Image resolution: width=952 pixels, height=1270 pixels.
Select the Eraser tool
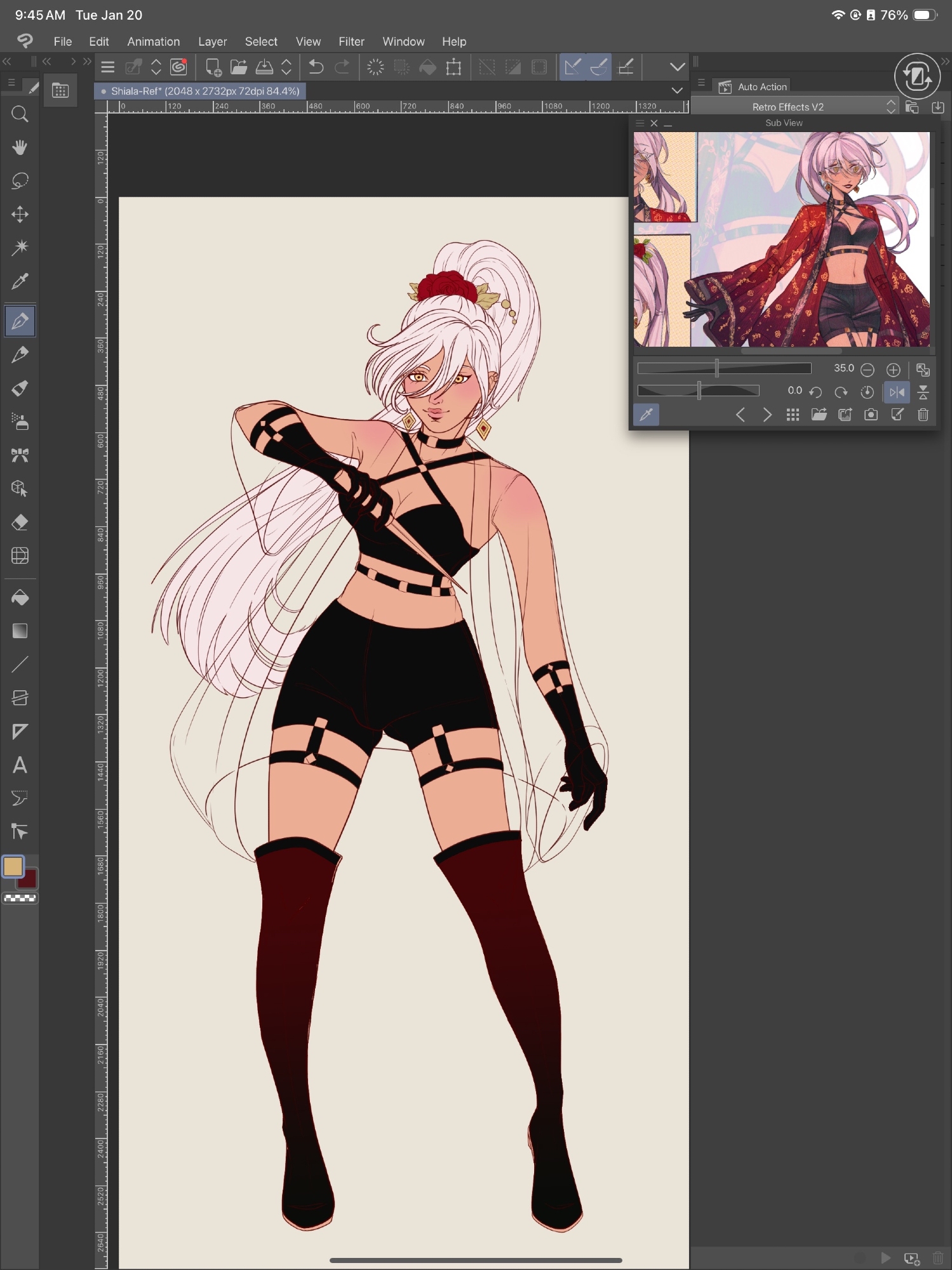point(20,523)
